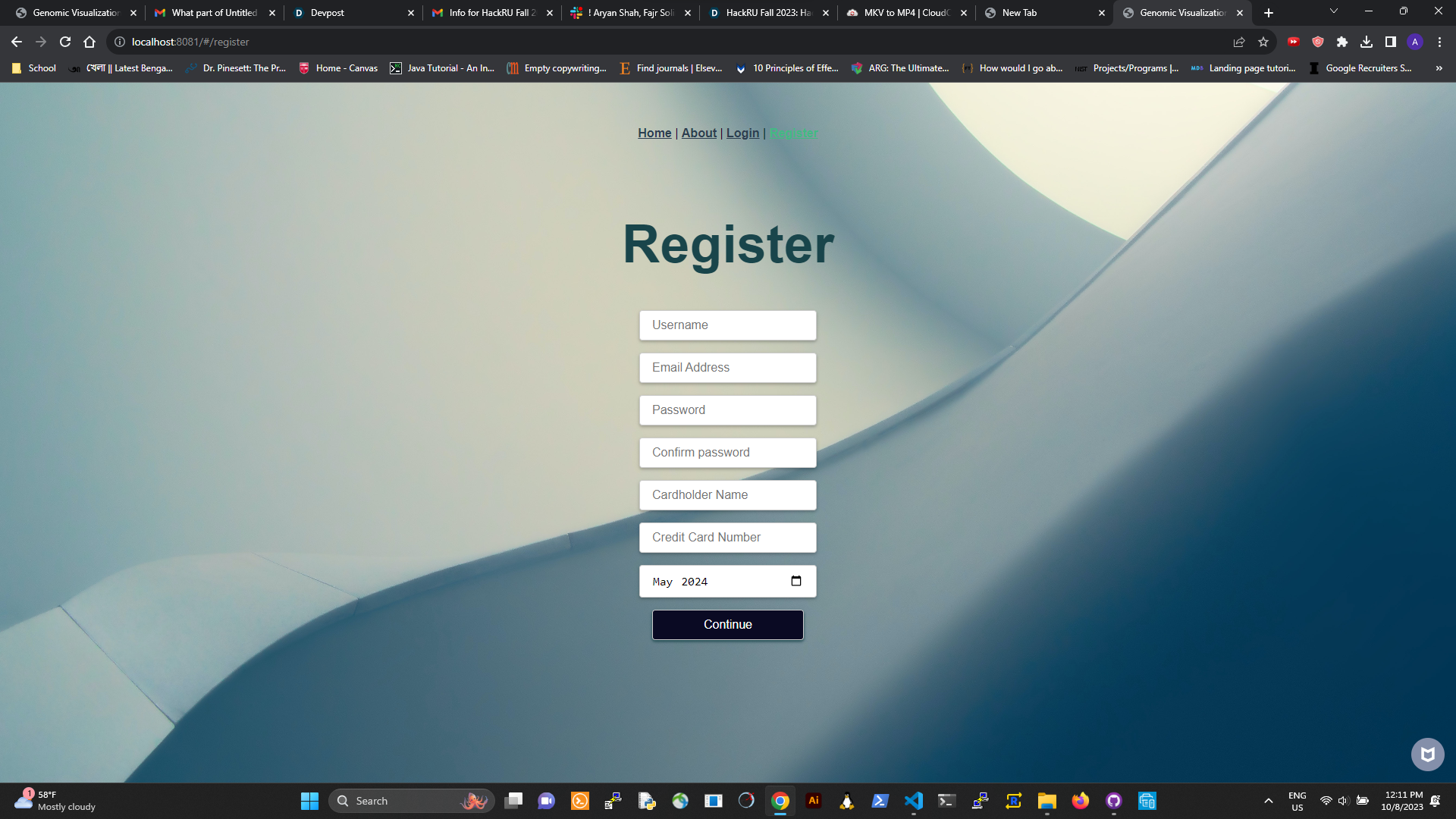1456x819 pixels.
Task: Switch to the MKV to MP4 tab
Action: (x=902, y=13)
